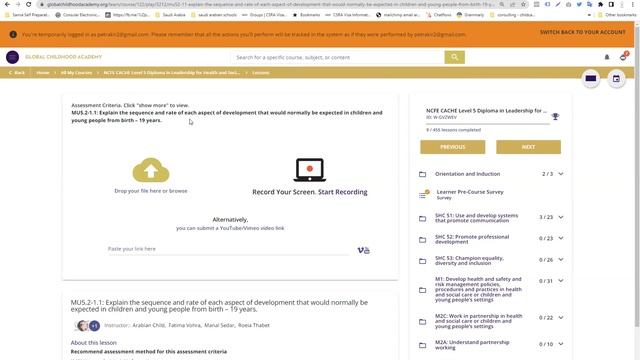Go Back via breadcrumb bar

(x=17, y=73)
